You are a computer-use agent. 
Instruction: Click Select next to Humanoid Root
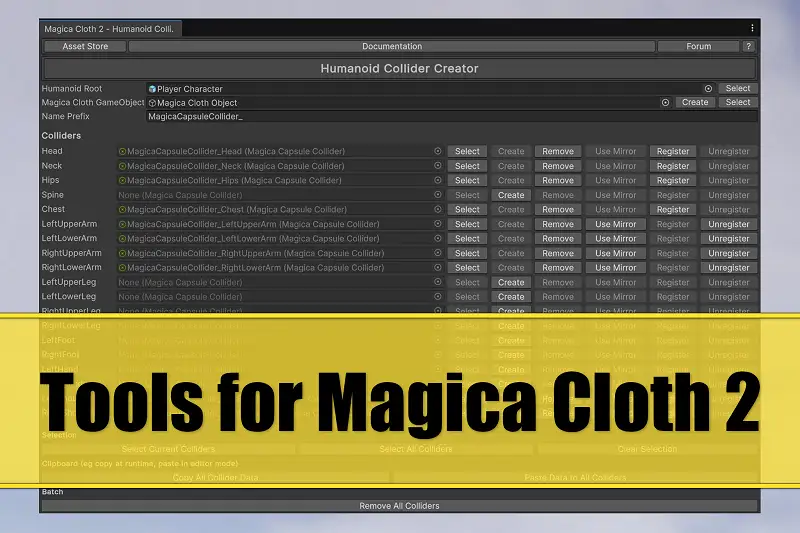(738, 88)
